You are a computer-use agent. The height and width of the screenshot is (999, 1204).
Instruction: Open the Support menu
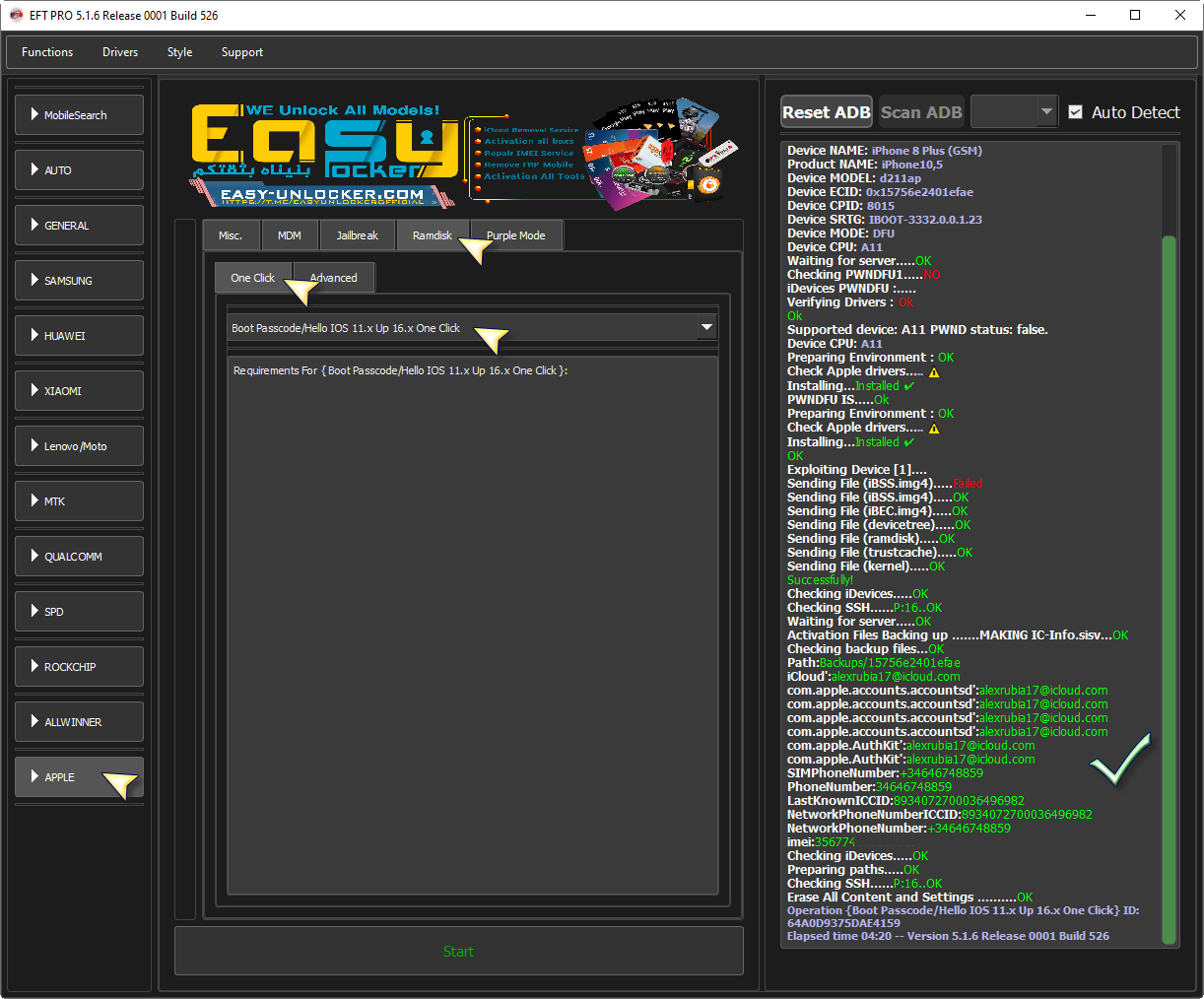(x=242, y=52)
